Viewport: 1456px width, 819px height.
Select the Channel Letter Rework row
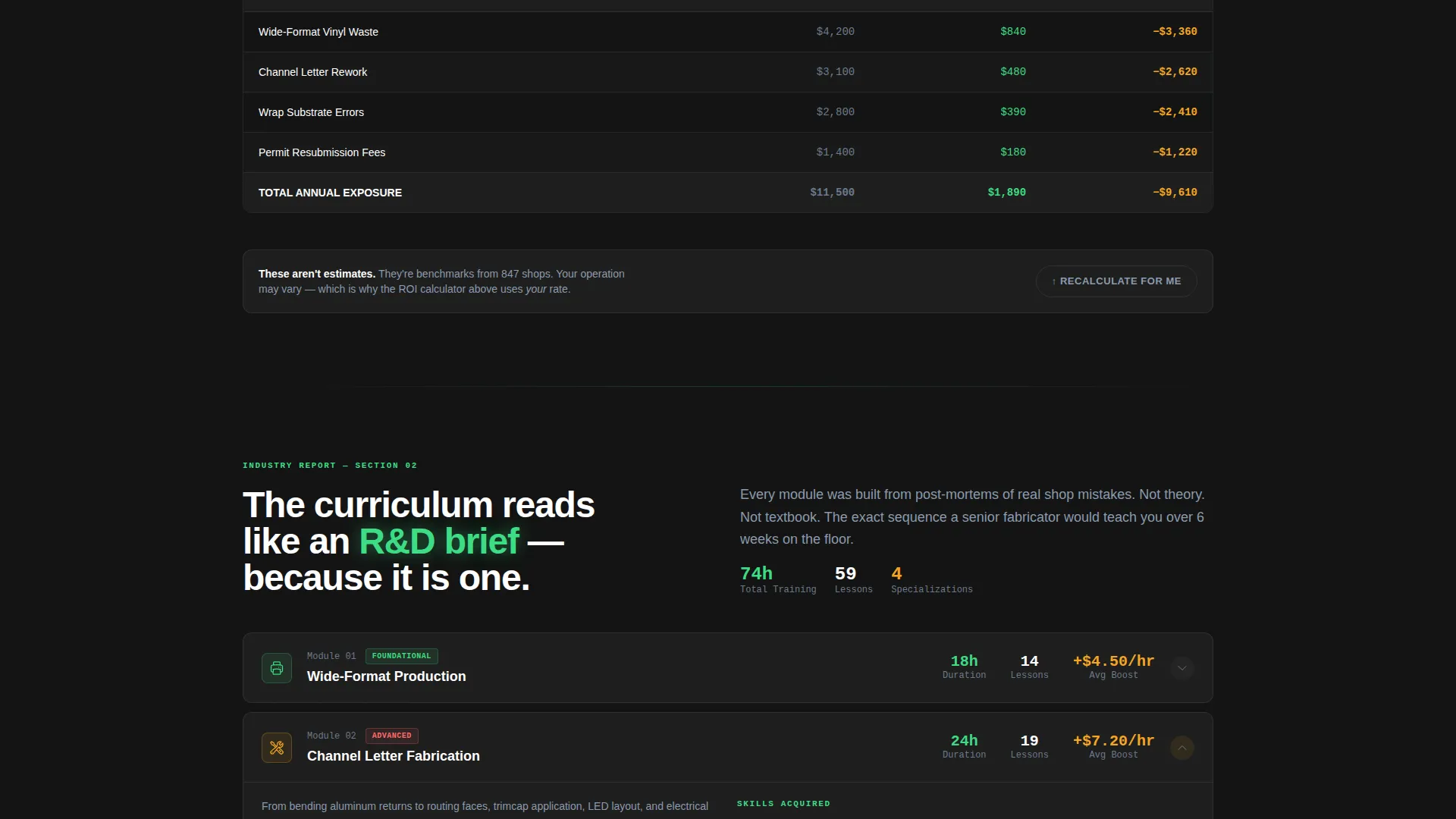point(728,72)
